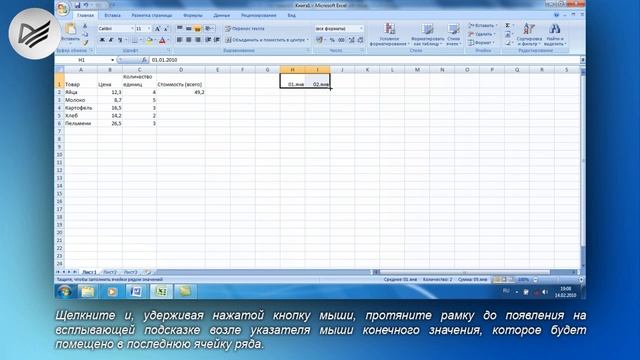Open Сортировка и фильтр menu
The width and height of the screenshot is (640, 360).
pyautogui.click(x=529, y=34)
